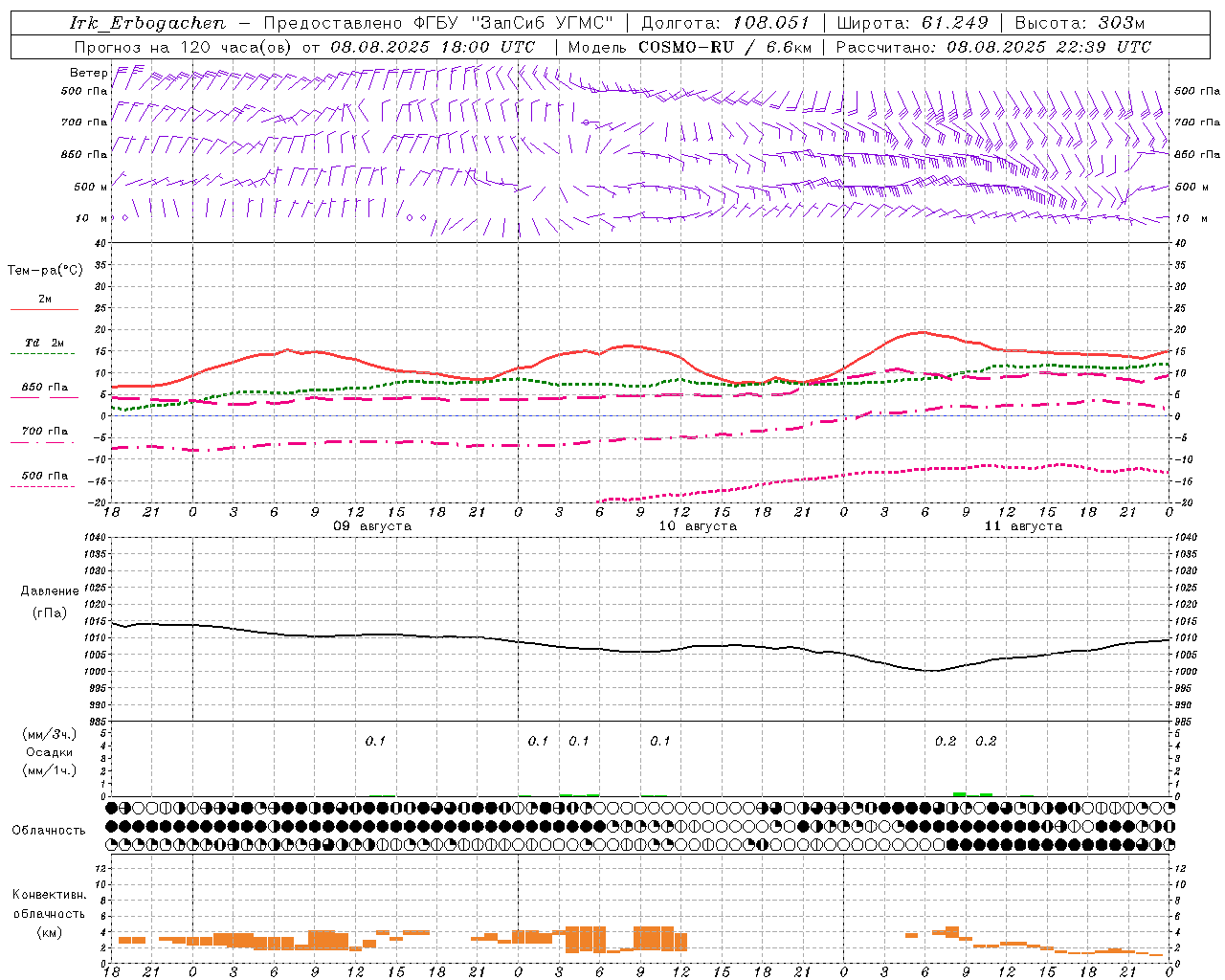Click the station name Irk_Erbogachen
Viewport: 1225px width, 980px height.
148,23
